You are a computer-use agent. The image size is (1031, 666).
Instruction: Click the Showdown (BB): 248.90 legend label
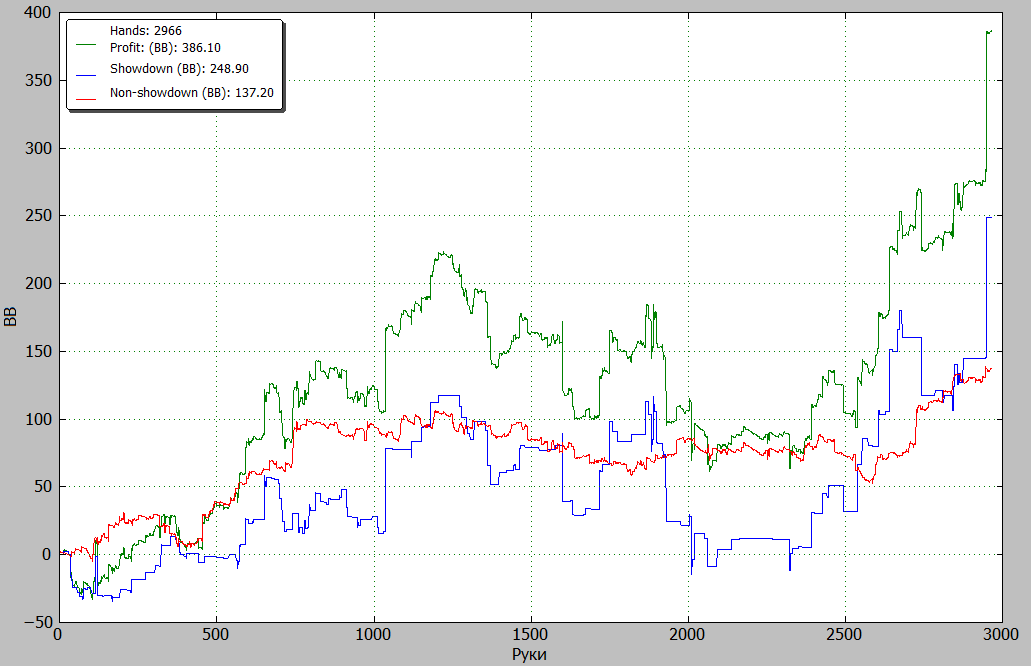click(x=179, y=69)
